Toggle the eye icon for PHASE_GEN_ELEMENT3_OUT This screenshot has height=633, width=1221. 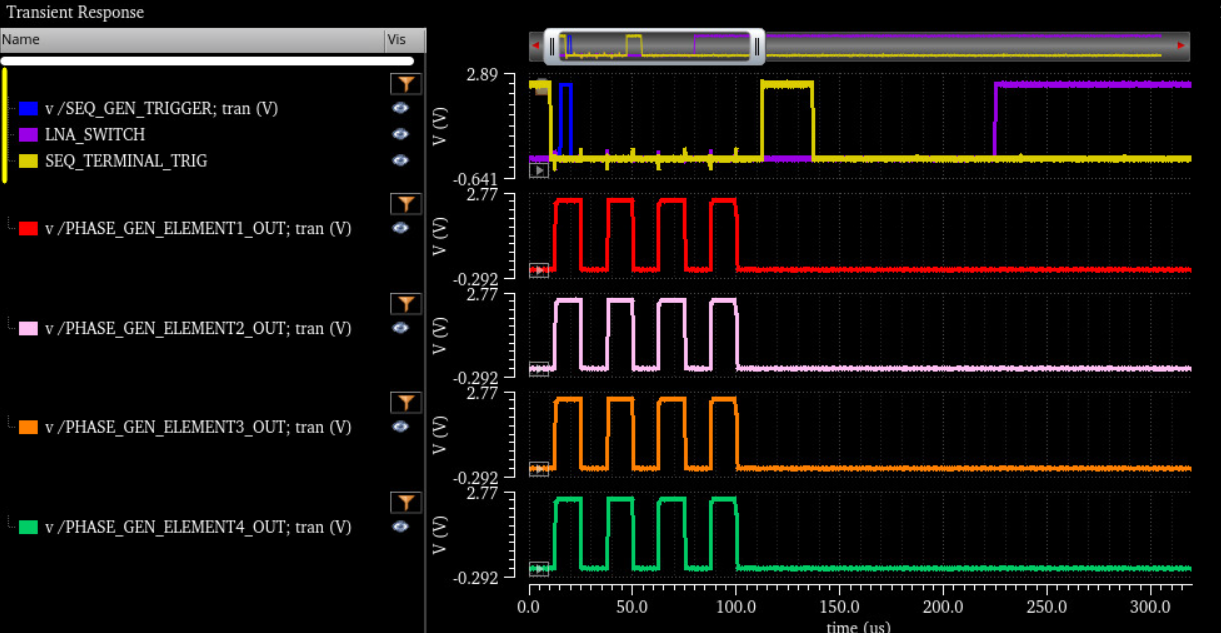tap(401, 427)
